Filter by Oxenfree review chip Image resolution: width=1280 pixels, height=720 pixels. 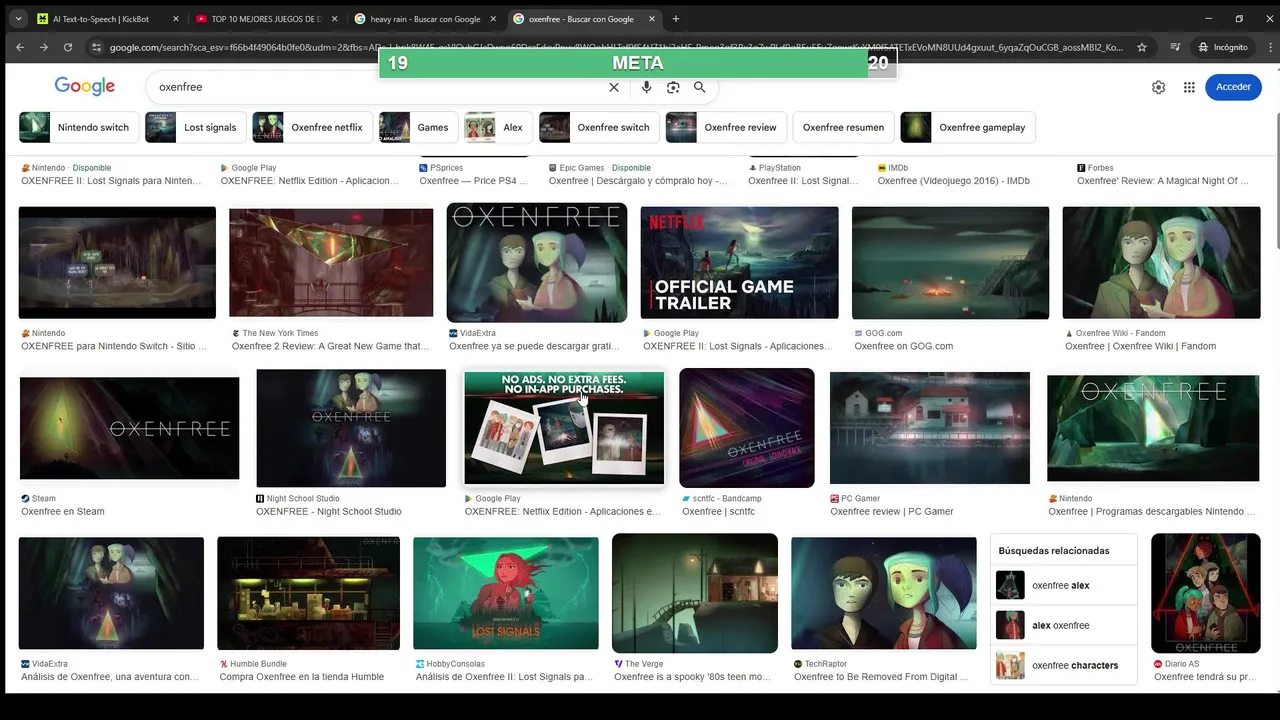[x=725, y=127]
